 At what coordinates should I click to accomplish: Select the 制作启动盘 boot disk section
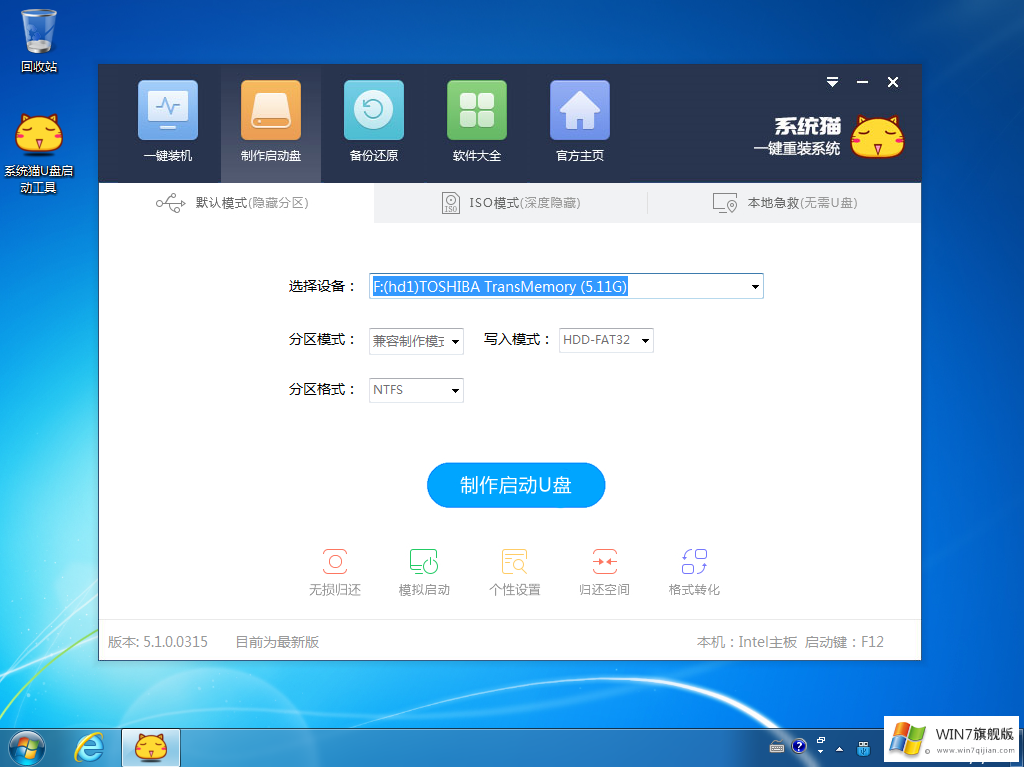pyautogui.click(x=271, y=122)
